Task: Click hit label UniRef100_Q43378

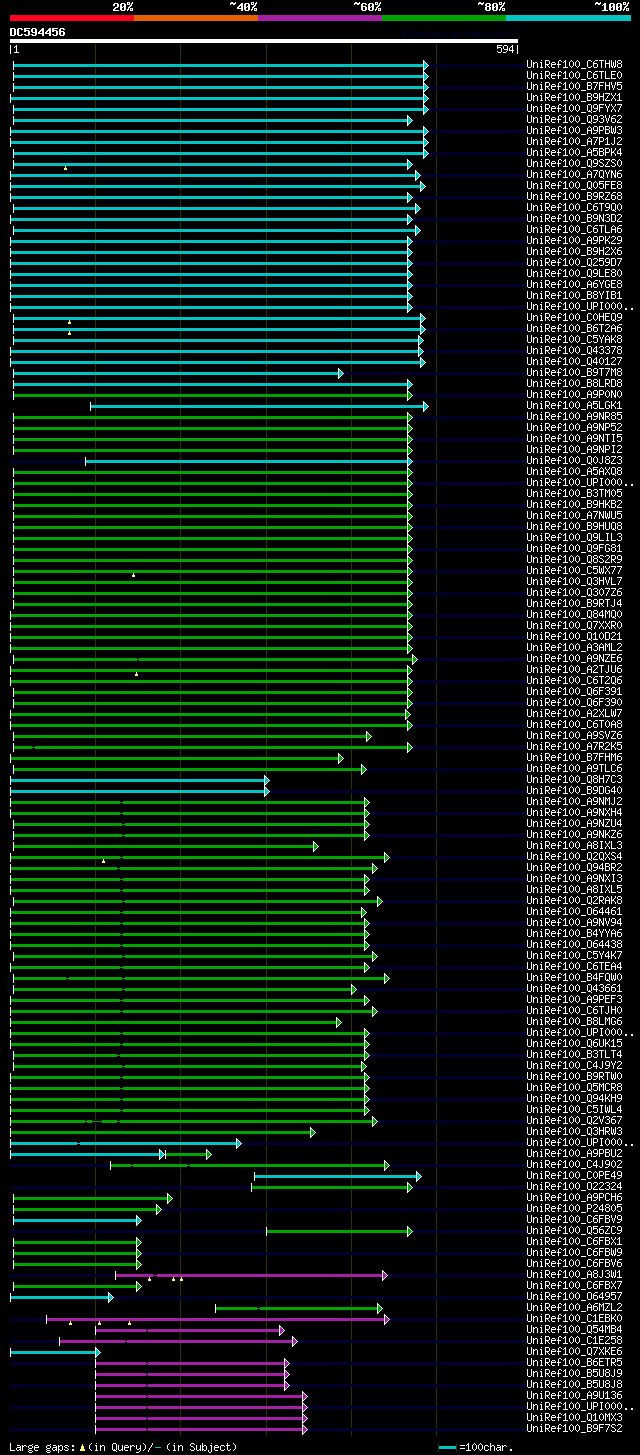Action: click(x=574, y=350)
